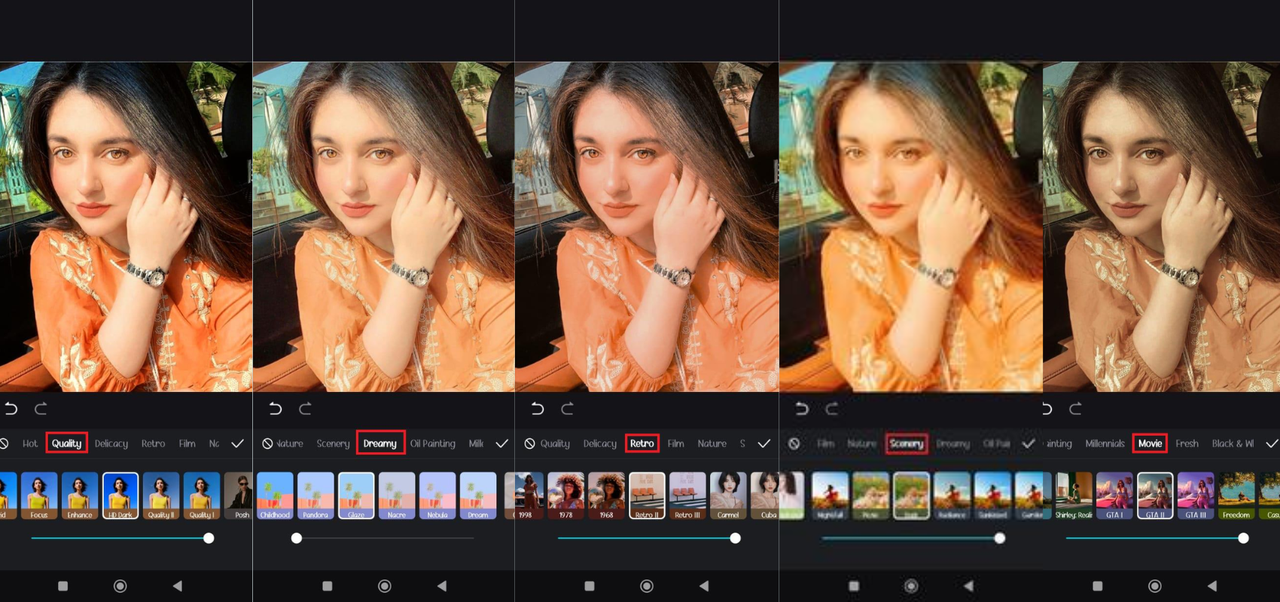Tap the undo arrow in the Retro screen

537,409
